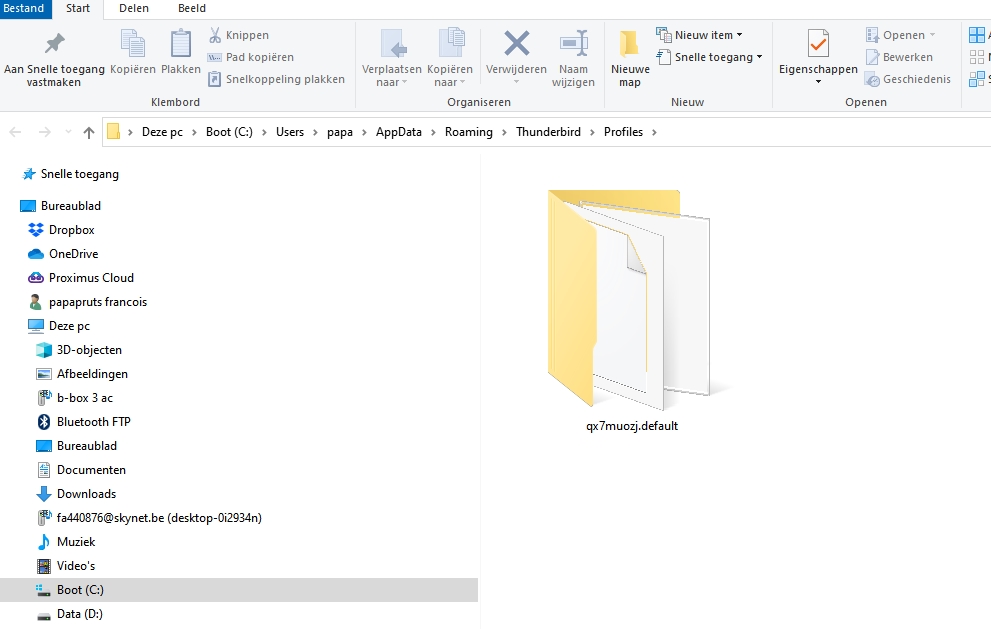The height and width of the screenshot is (629, 991).
Task: Open Dropbox in the navigation pane
Action: 71,230
